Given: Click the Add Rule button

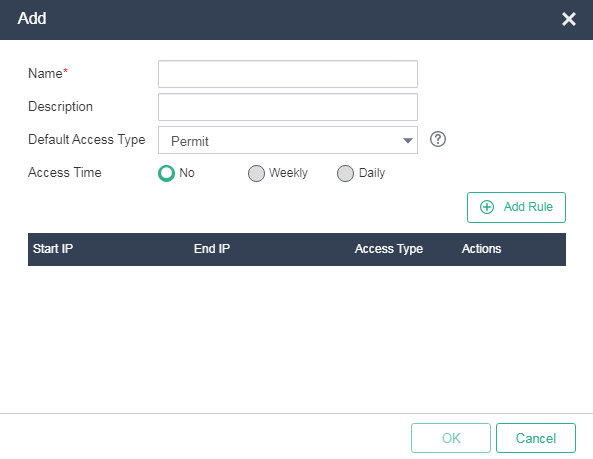Looking at the screenshot, I should [516, 207].
